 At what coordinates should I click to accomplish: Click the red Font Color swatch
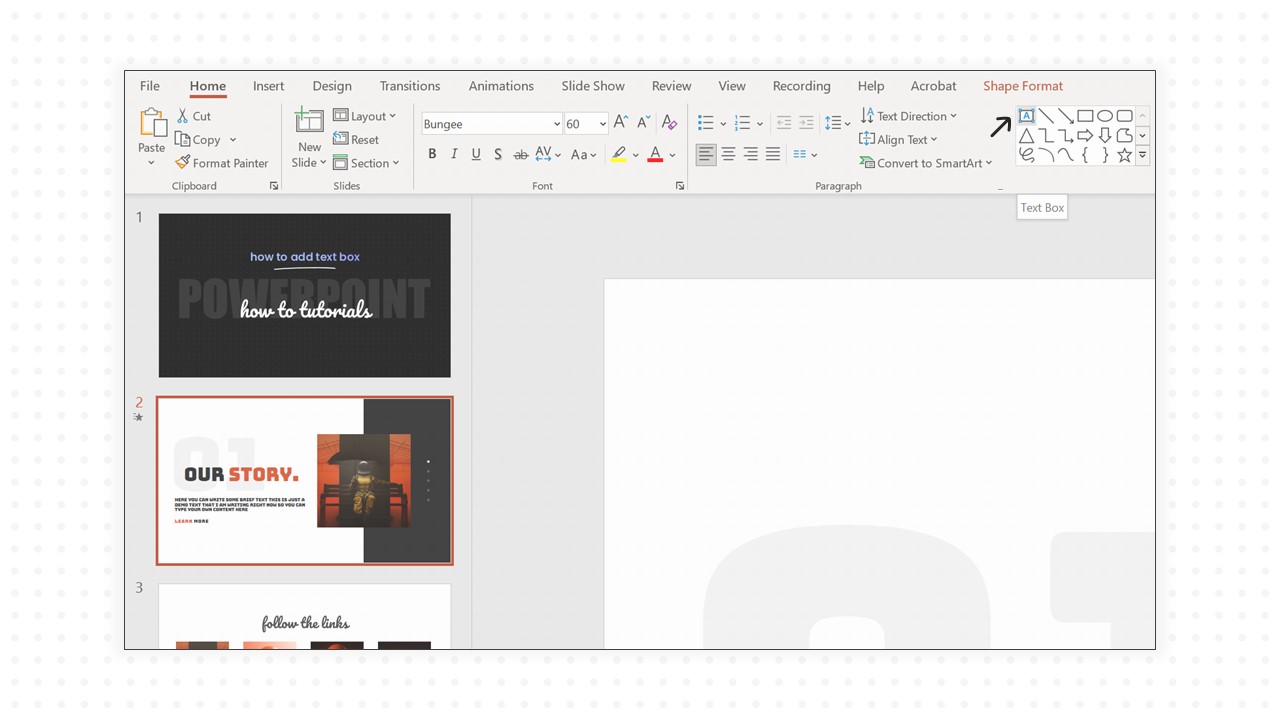click(655, 154)
